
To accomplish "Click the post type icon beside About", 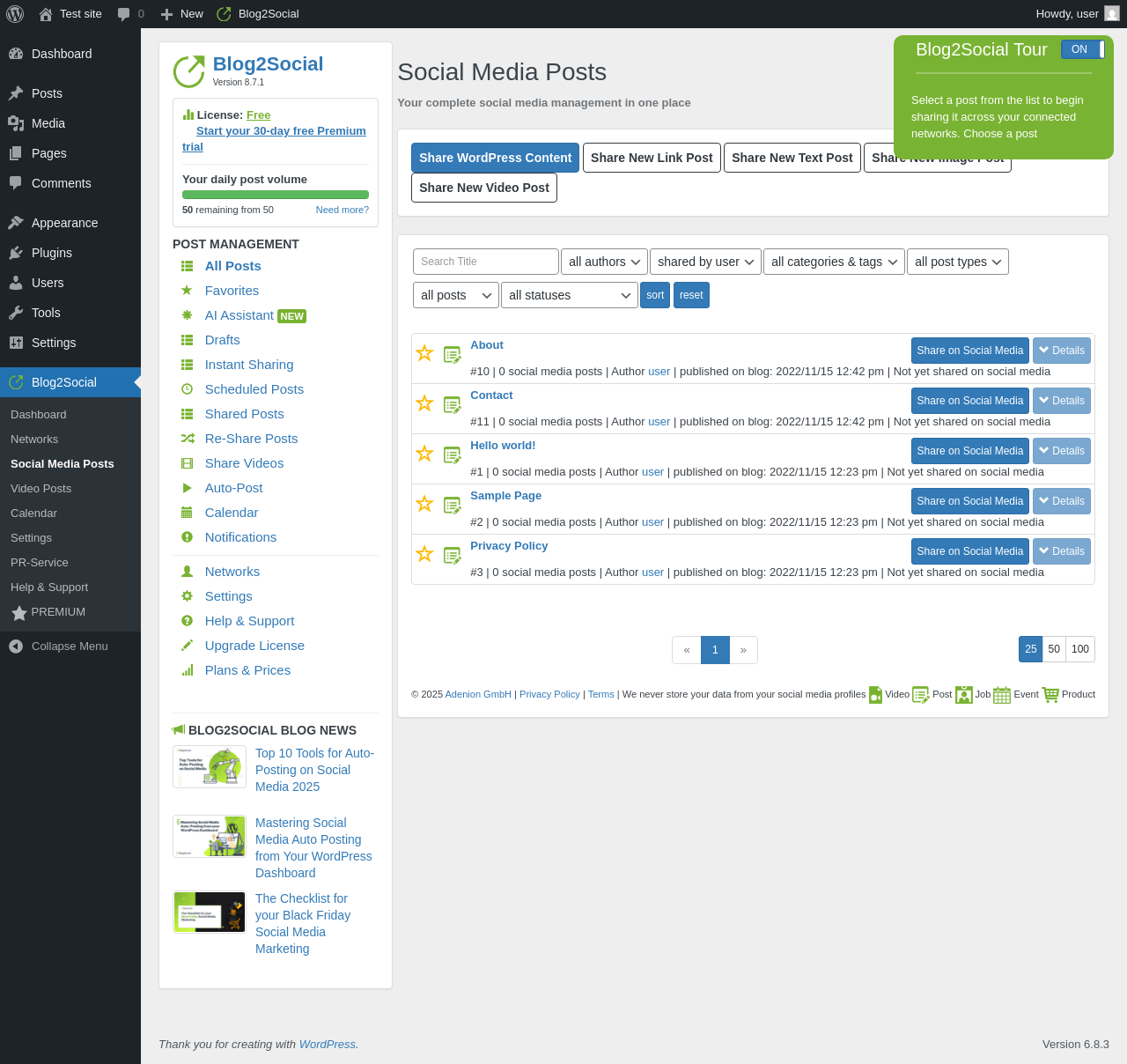I will pyautogui.click(x=453, y=355).
